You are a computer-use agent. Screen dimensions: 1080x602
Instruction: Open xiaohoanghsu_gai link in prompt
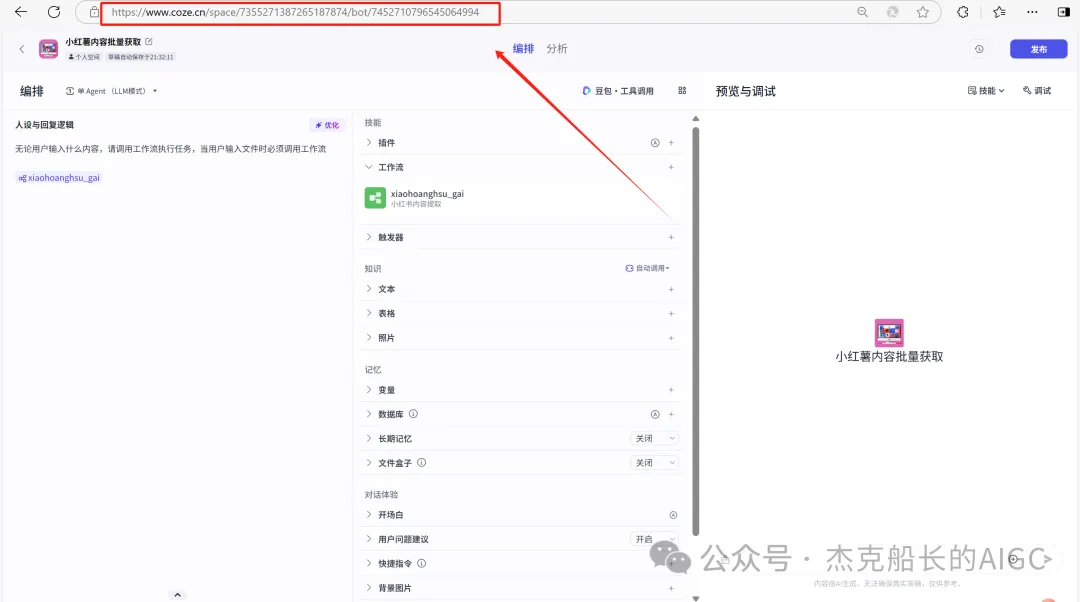pos(59,178)
